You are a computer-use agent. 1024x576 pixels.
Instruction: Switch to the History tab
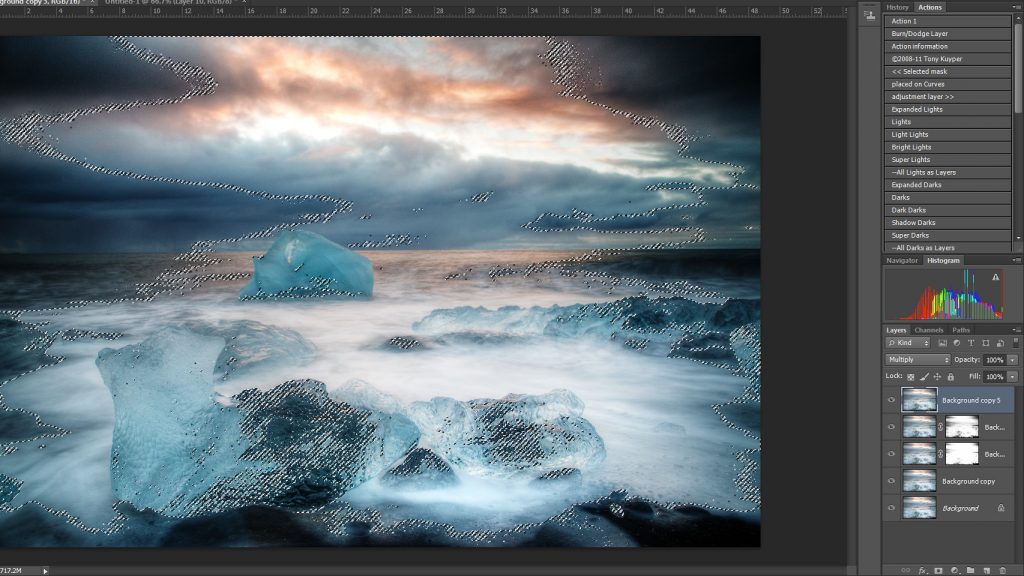[x=897, y=7]
